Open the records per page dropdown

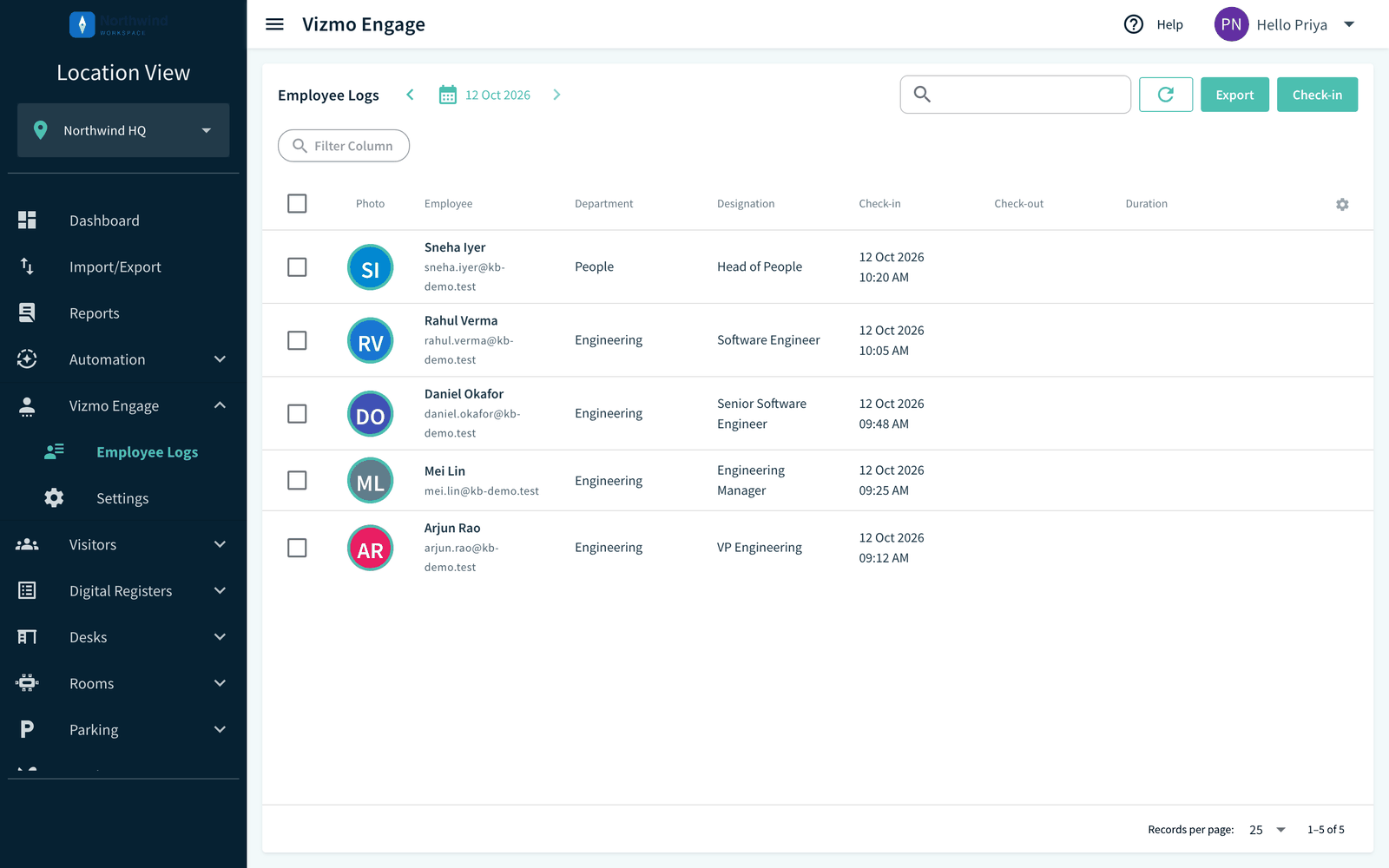click(x=1267, y=830)
